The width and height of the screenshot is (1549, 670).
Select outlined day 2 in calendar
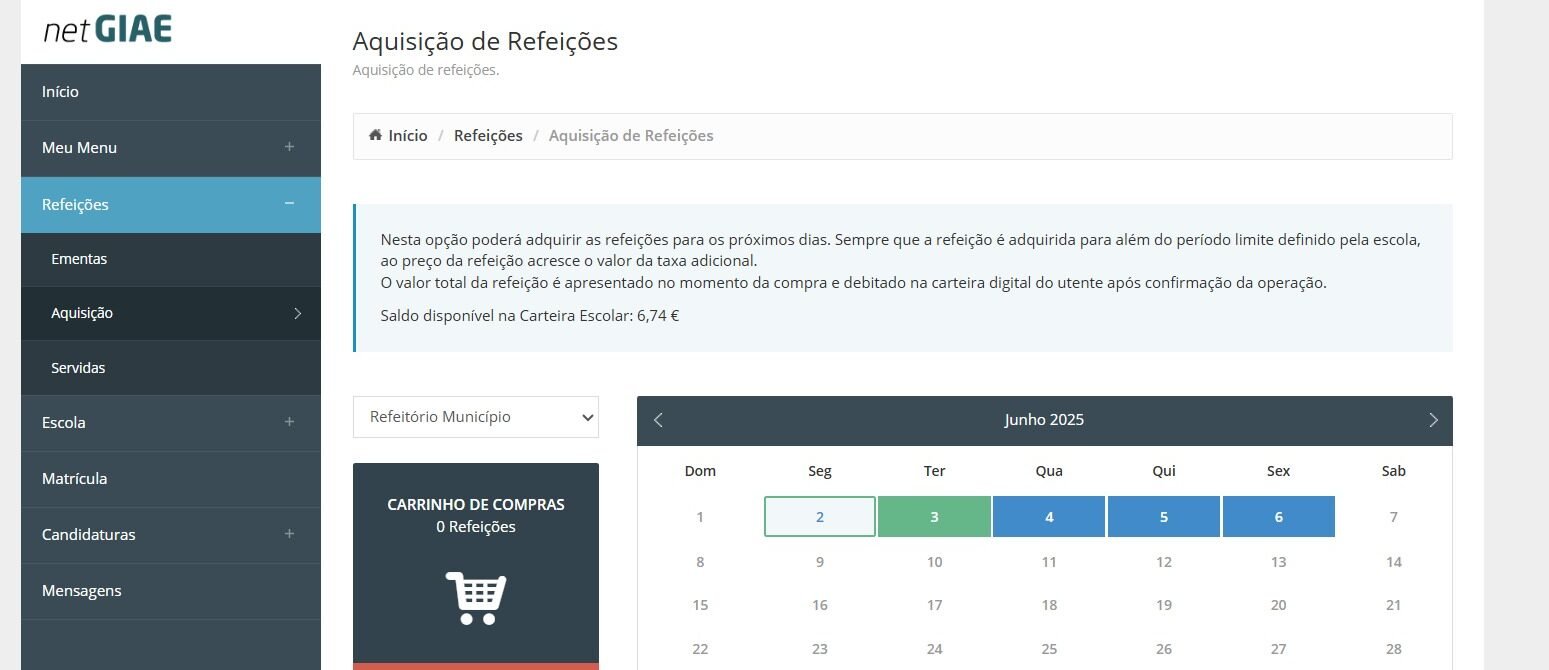[820, 517]
